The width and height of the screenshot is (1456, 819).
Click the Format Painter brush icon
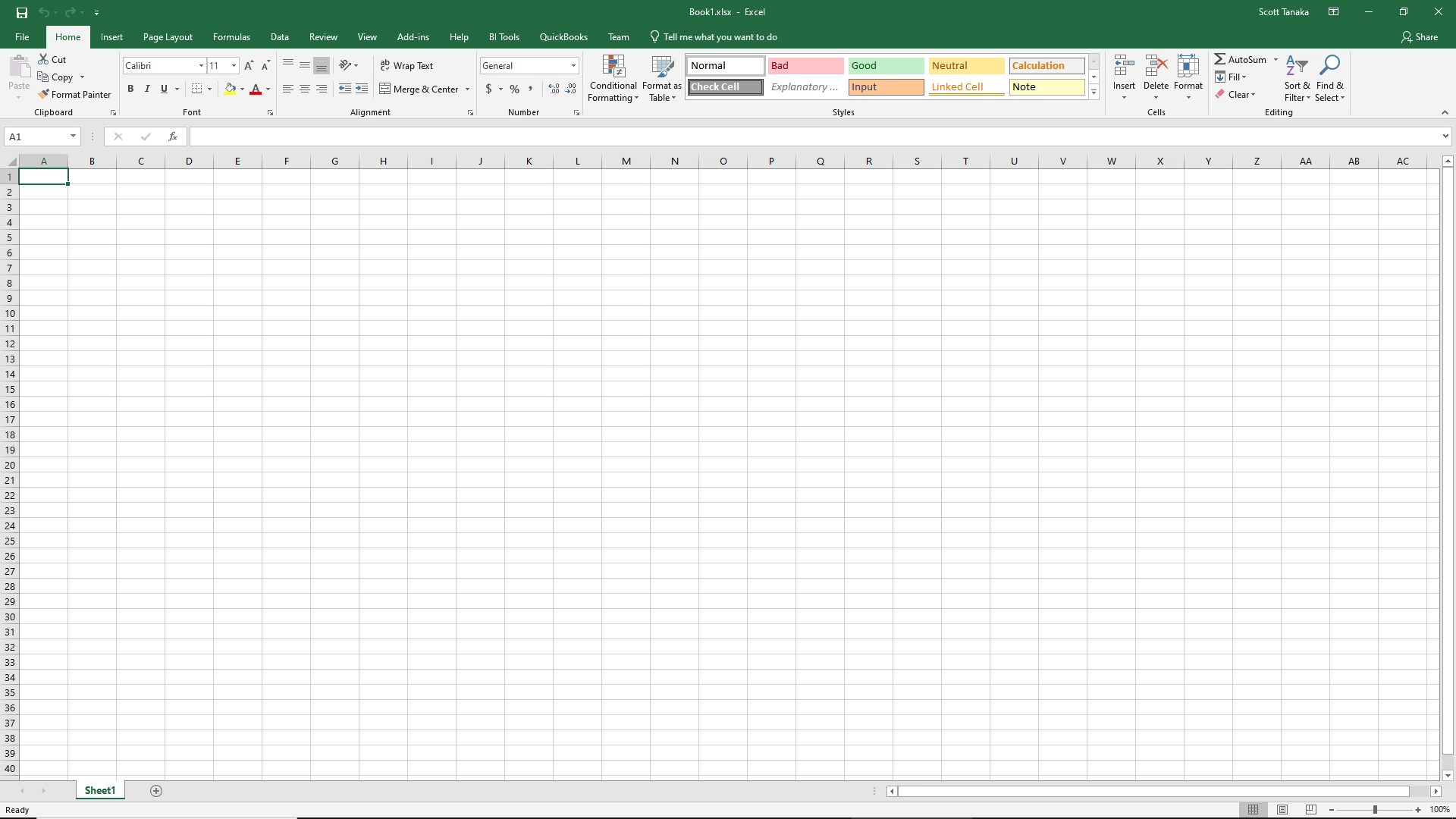(x=44, y=95)
